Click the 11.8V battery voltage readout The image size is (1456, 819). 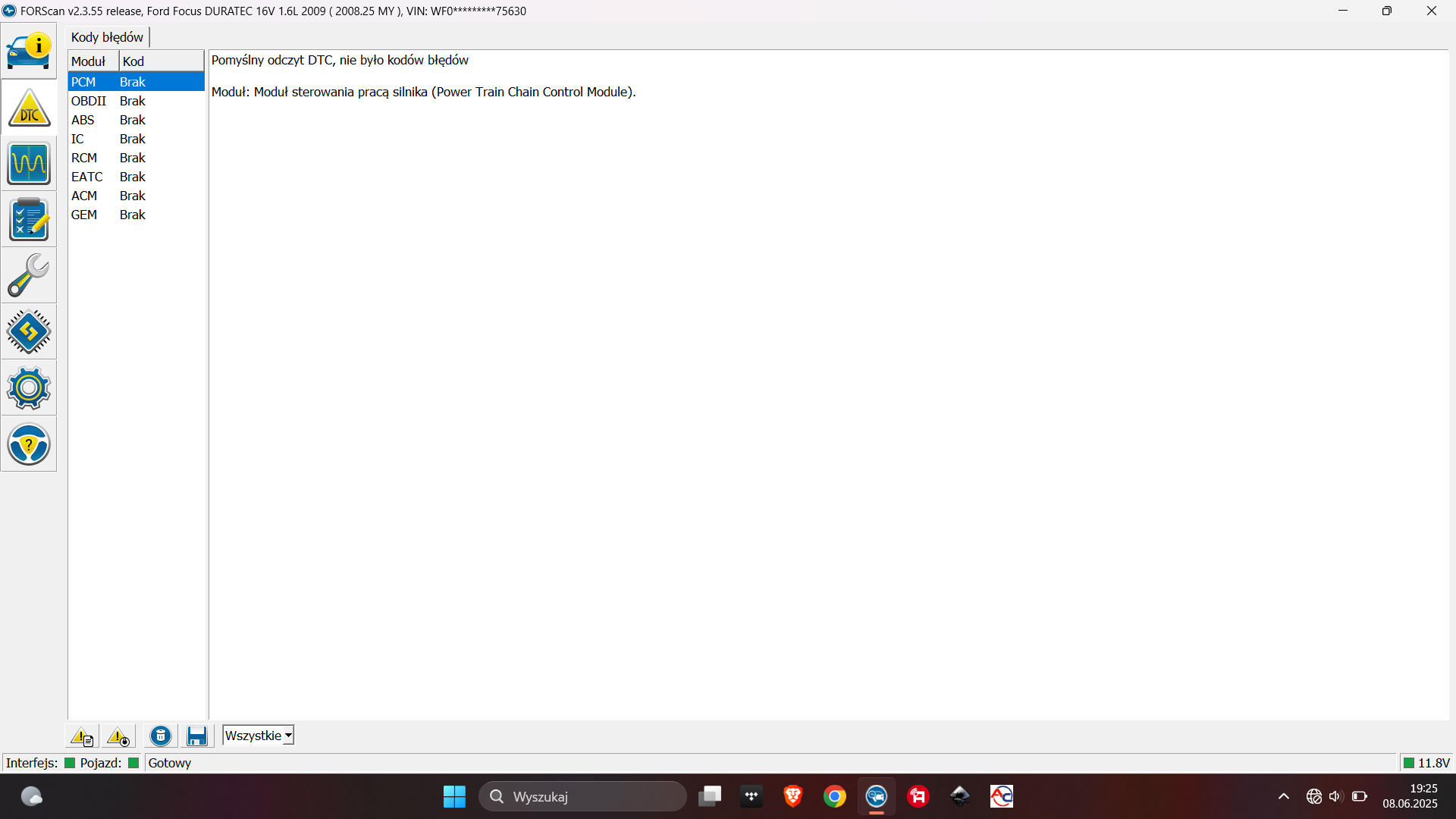1426,763
